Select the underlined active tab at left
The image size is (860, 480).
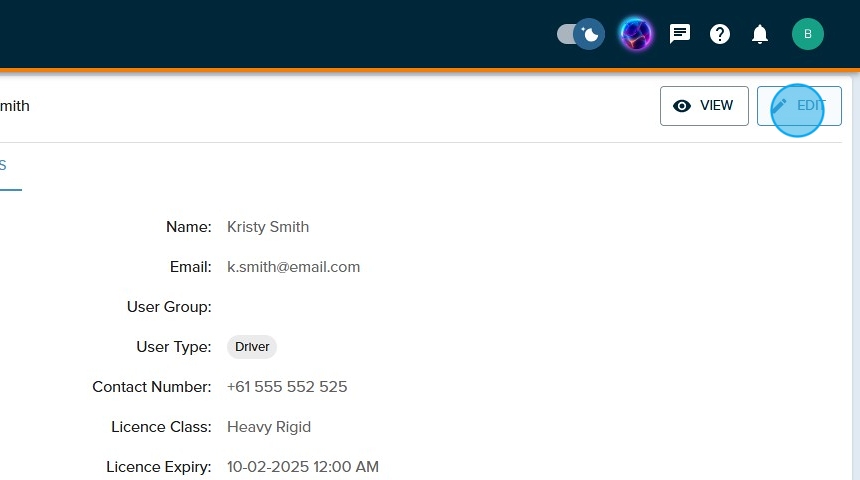(x=5, y=166)
